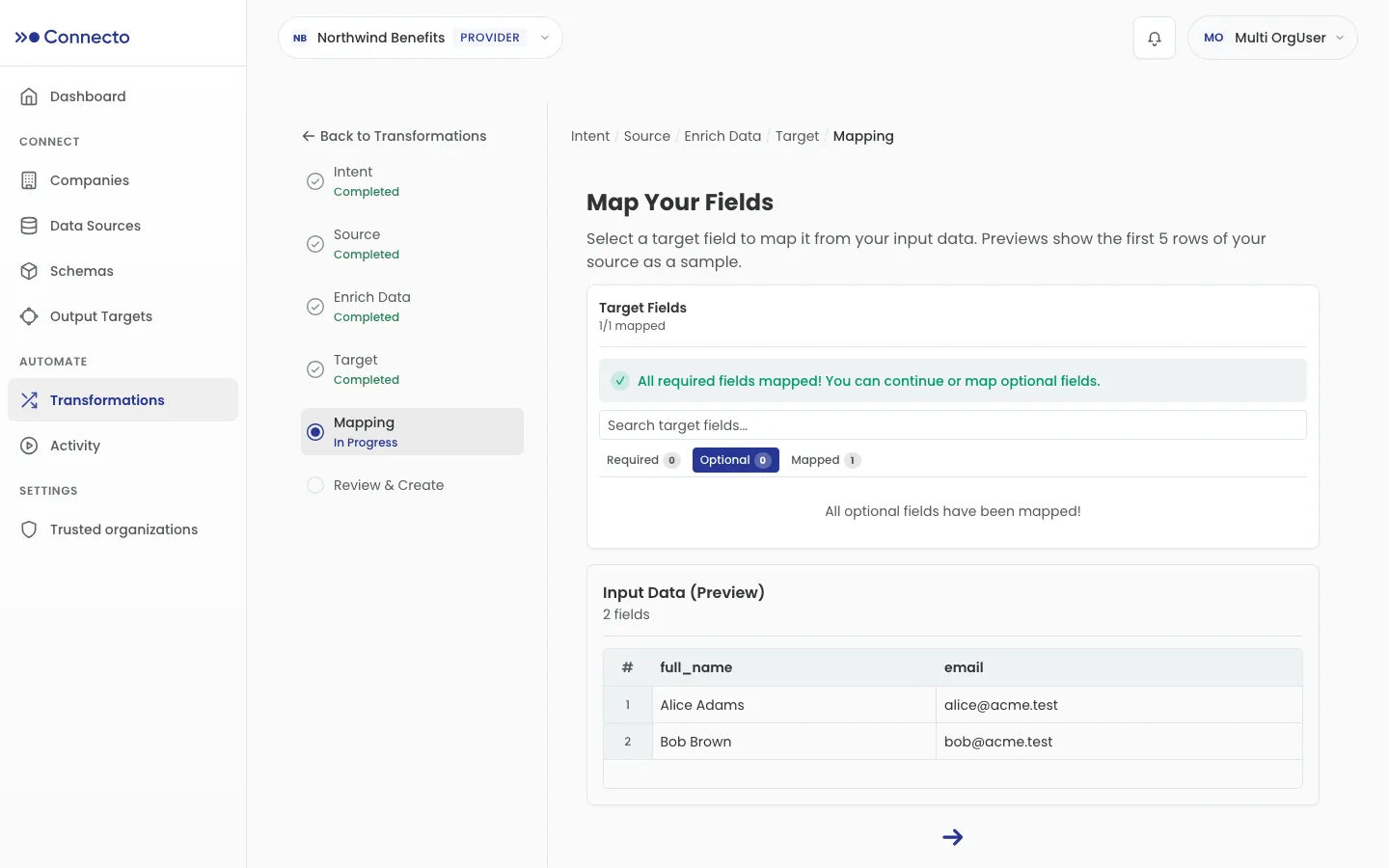Click the back arrow beside Transformations link
1389x868 pixels.
[x=309, y=136]
